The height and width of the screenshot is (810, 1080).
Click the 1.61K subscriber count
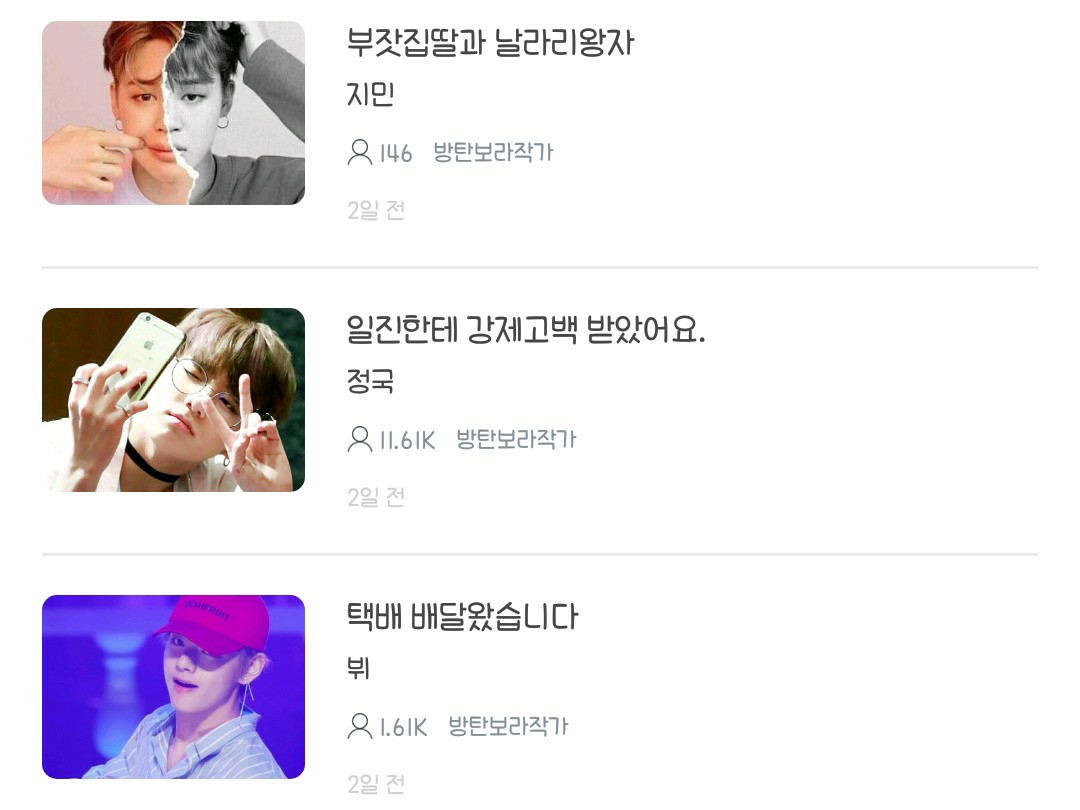click(x=404, y=727)
